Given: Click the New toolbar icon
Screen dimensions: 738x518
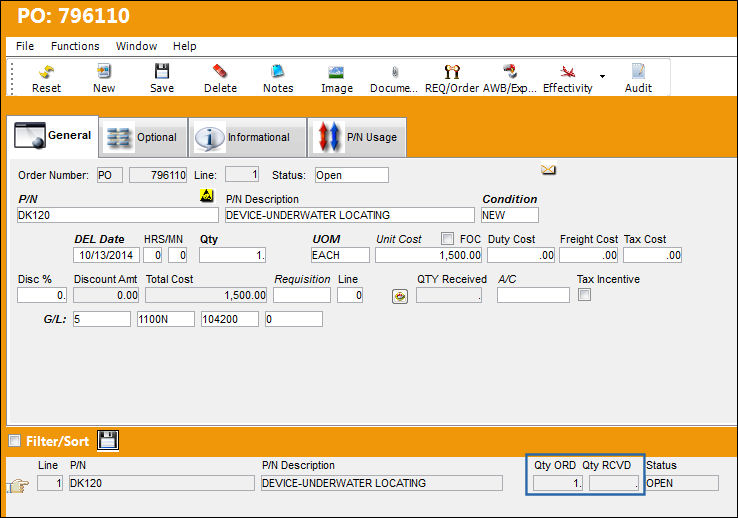Looking at the screenshot, I should tap(104, 72).
